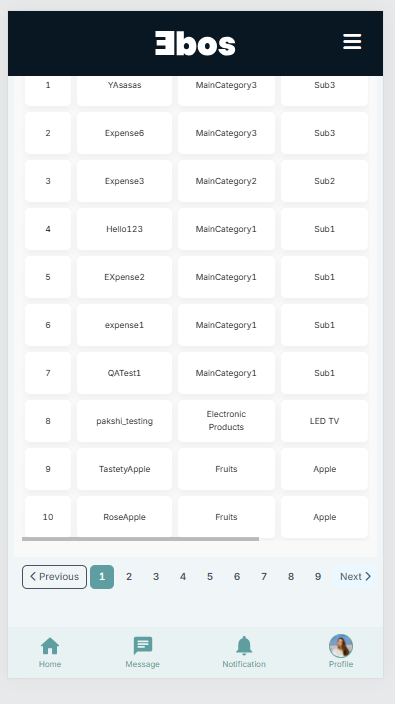This screenshot has width=395, height=704.
Task: Select the active page 1 button
Action: pos(102,576)
